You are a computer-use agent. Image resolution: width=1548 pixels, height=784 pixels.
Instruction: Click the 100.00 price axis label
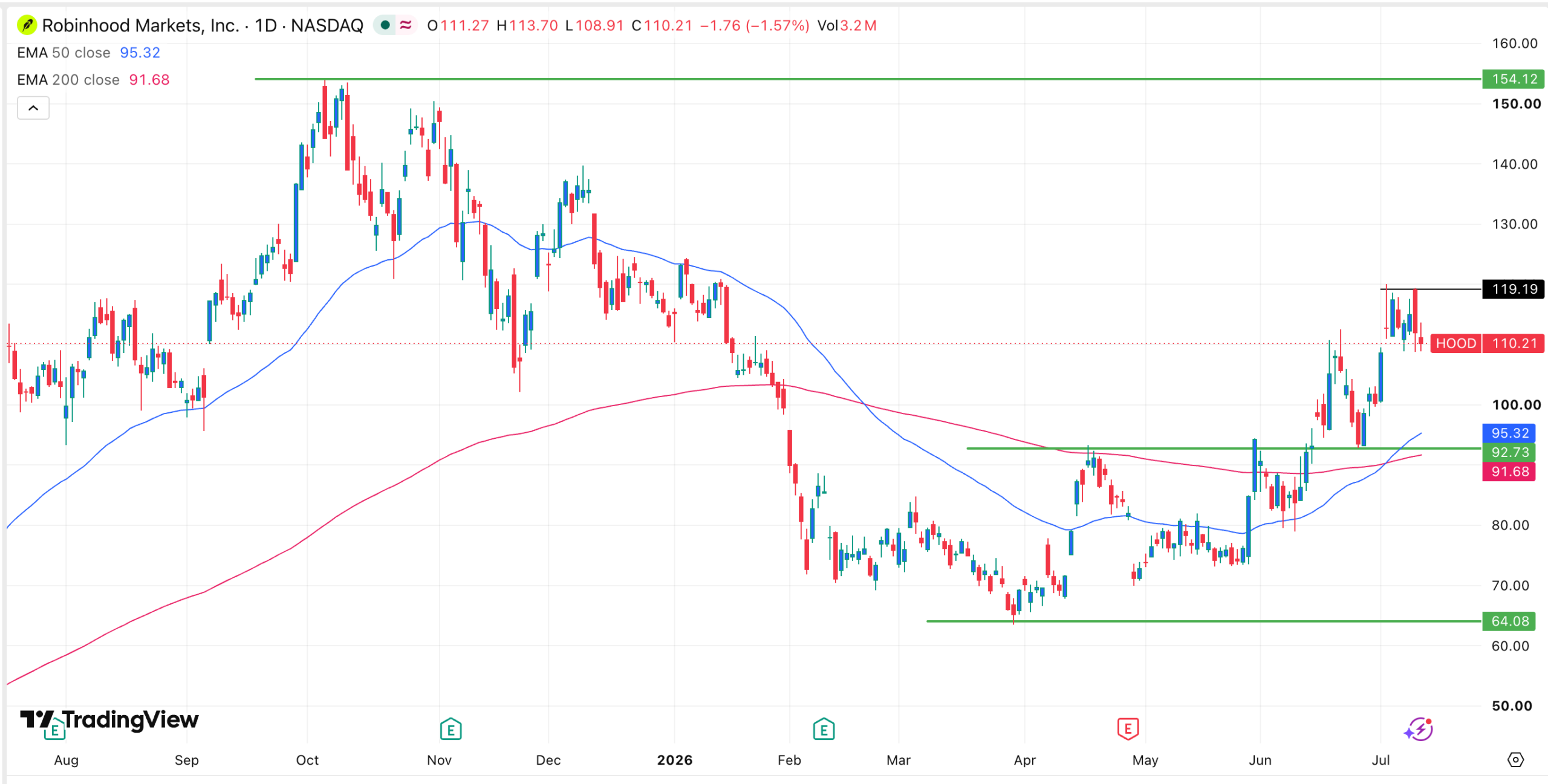coord(1516,404)
